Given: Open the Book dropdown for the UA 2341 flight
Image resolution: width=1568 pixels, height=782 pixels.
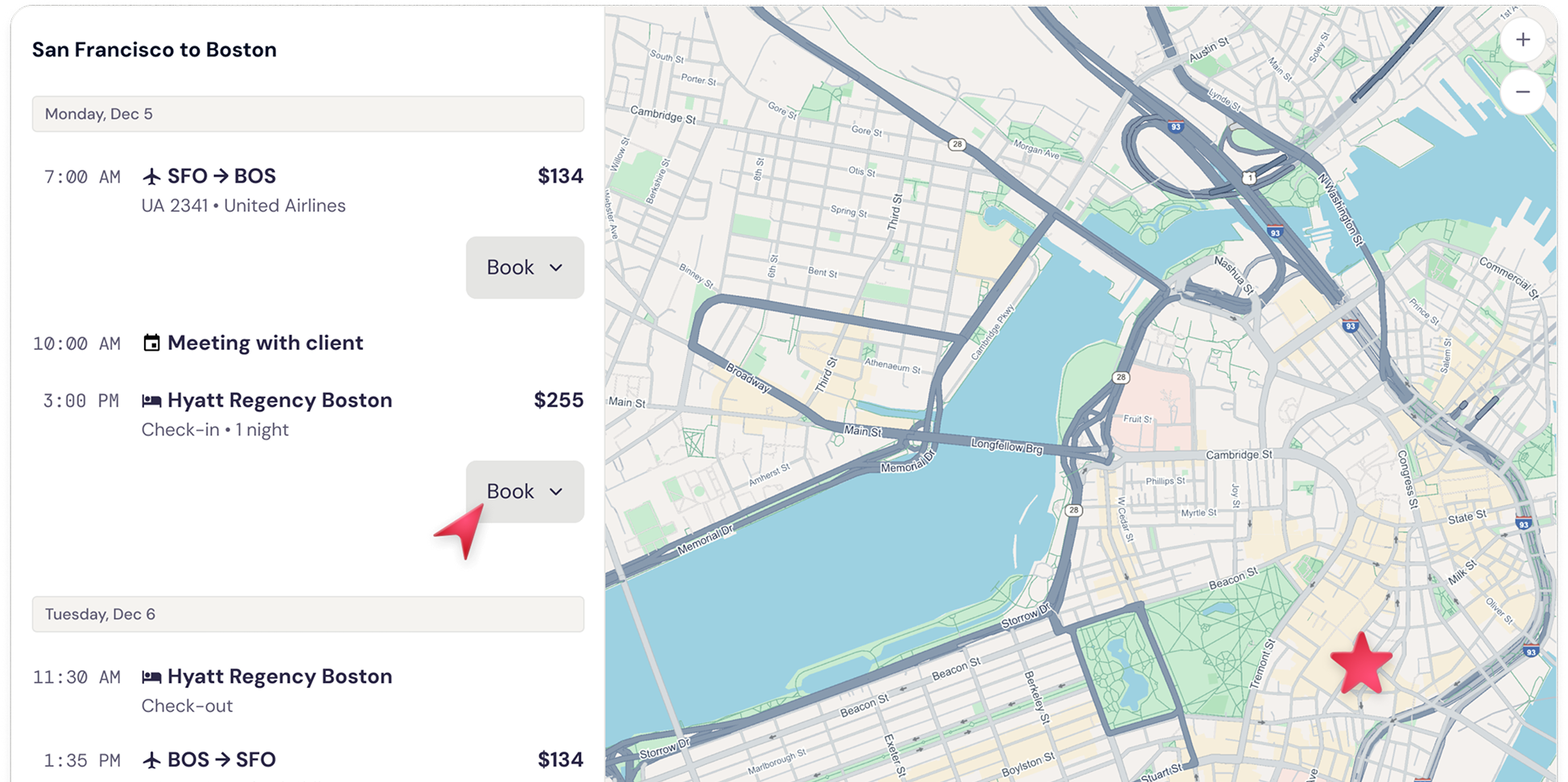Looking at the screenshot, I should (524, 267).
